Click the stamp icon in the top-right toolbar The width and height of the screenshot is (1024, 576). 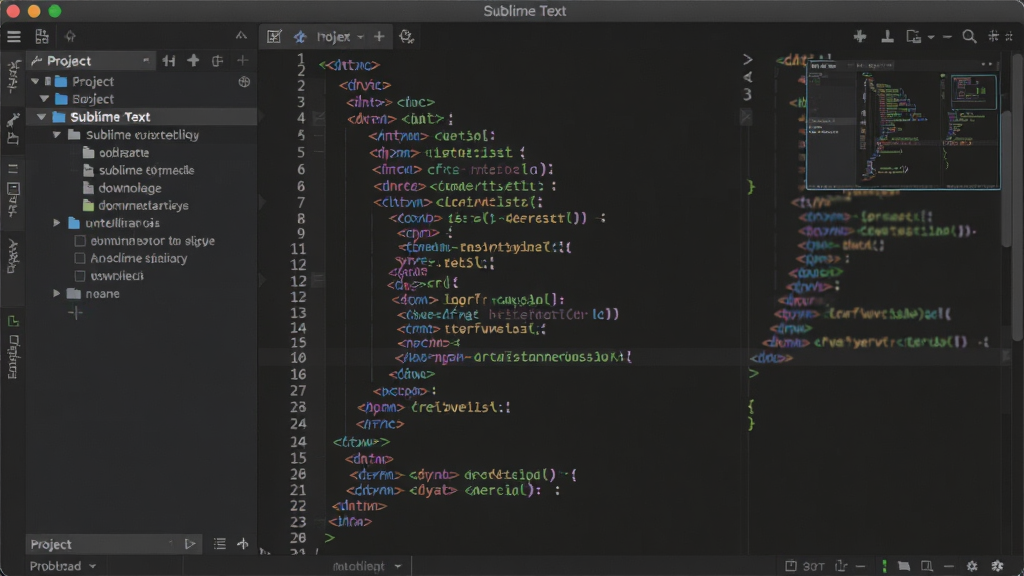tap(887, 37)
